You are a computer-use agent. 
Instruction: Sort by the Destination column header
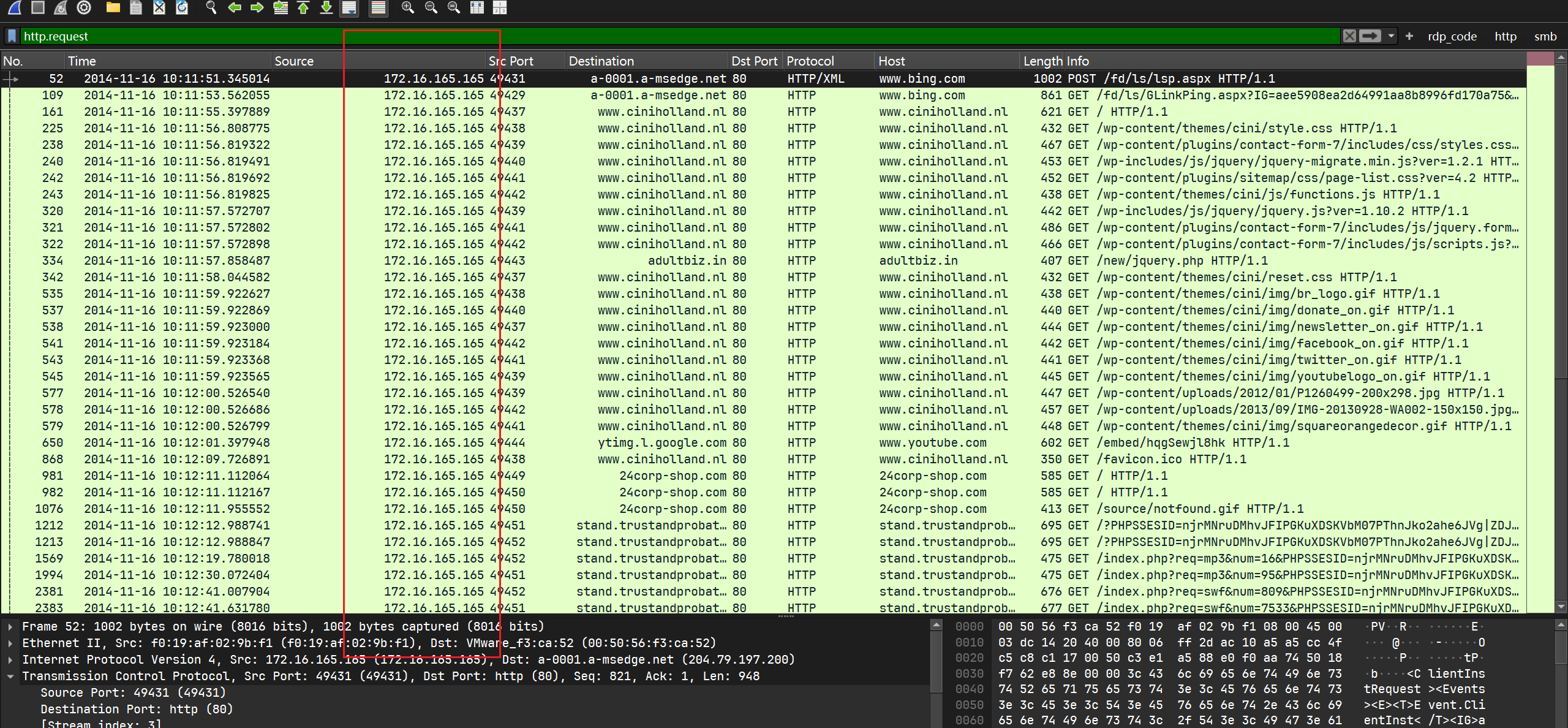pyautogui.click(x=601, y=61)
